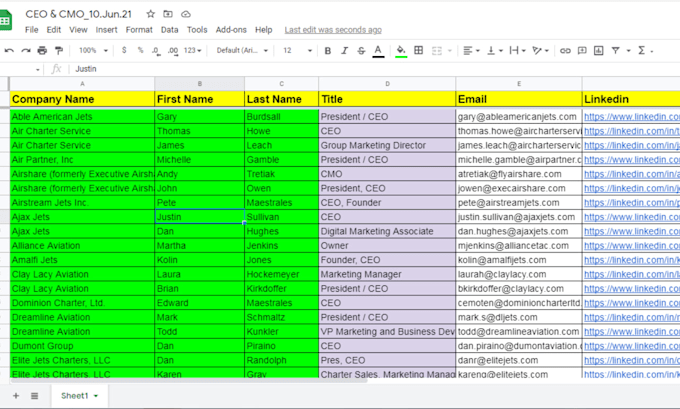
Task: Apply currency format with dollar icon
Action: tap(124, 50)
